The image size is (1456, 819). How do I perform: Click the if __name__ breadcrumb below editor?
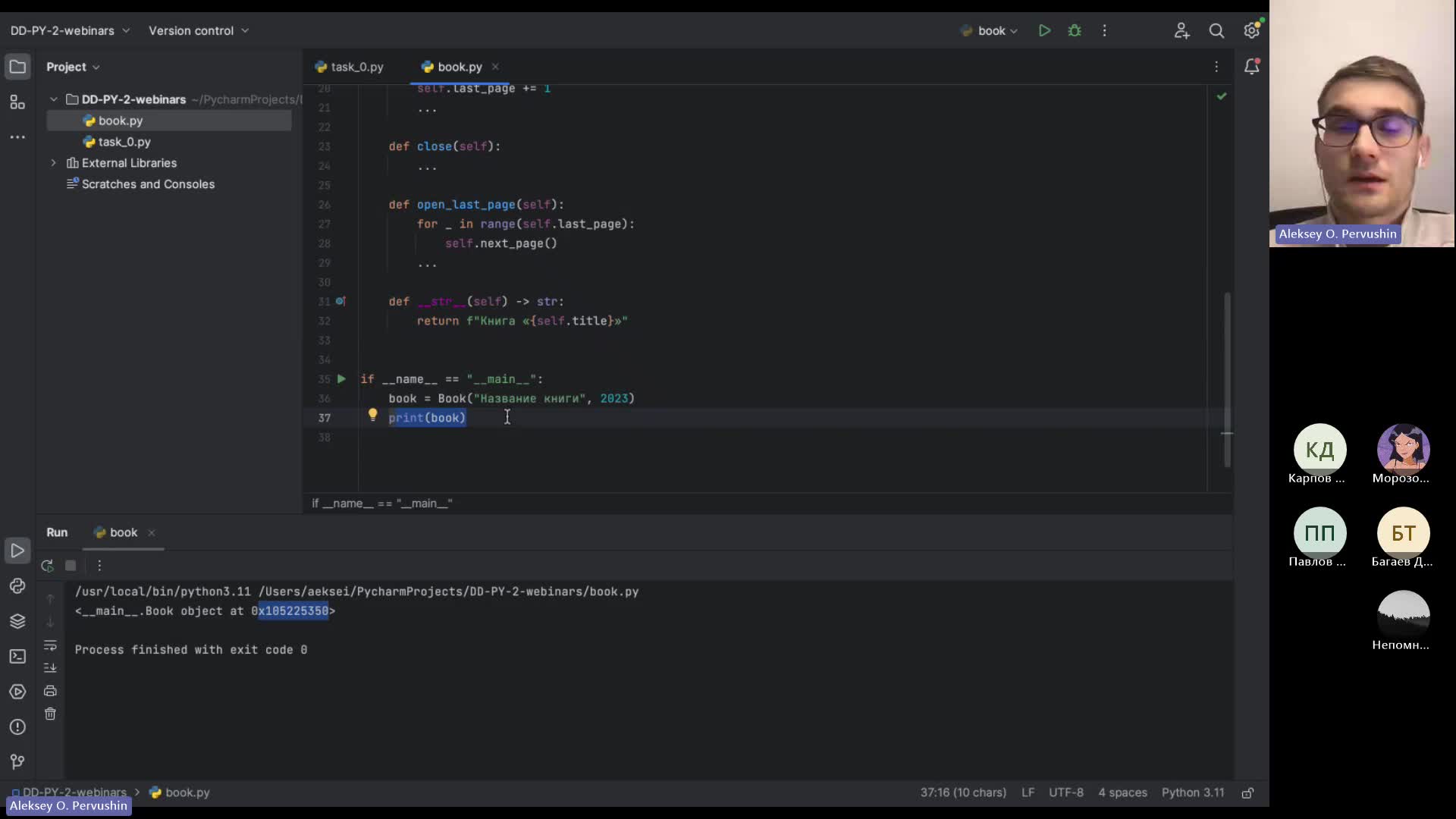click(x=382, y=504)
